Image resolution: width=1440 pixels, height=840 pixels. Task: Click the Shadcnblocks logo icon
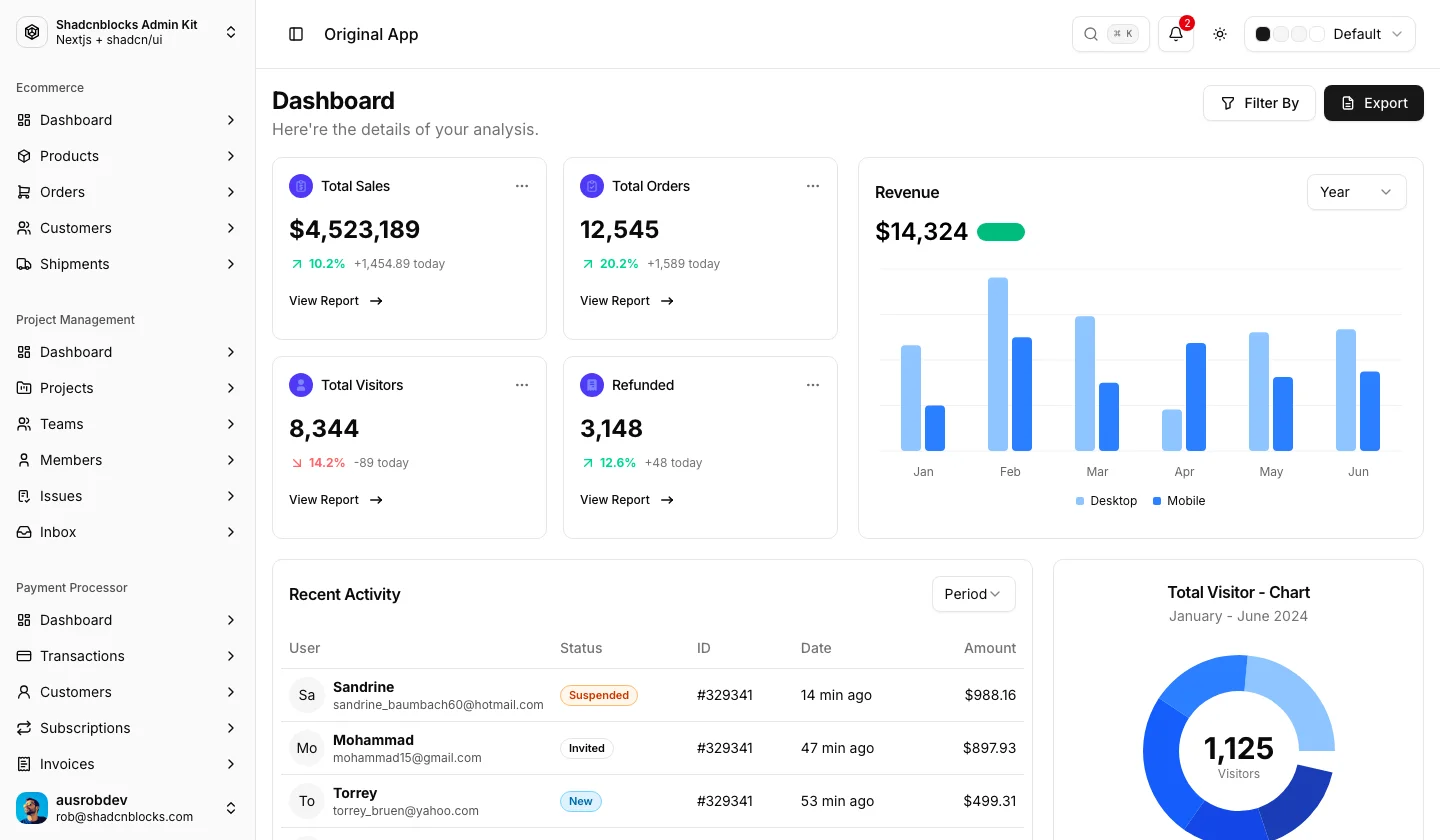point(32,32)
